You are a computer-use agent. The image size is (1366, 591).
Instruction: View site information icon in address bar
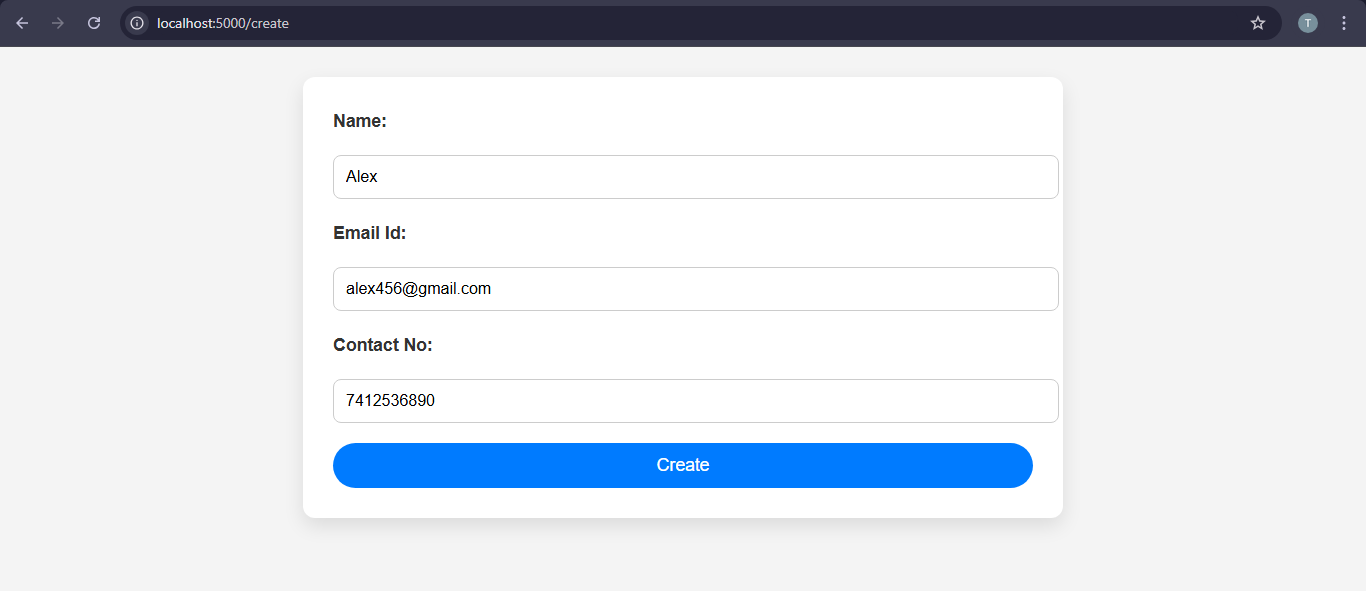137,23
